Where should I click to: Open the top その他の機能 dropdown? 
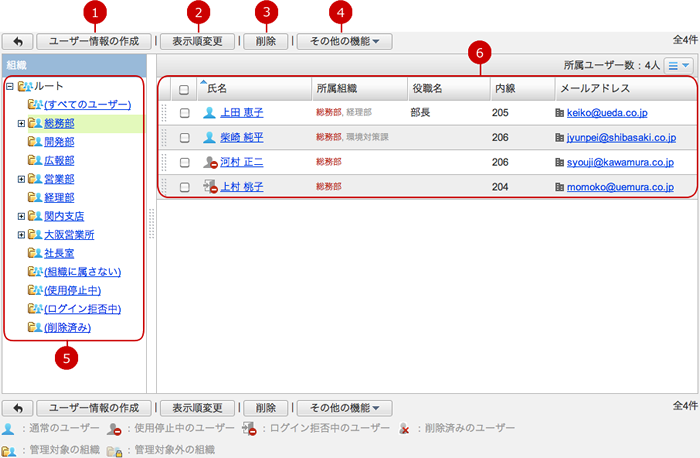click(x=343, y=42)
